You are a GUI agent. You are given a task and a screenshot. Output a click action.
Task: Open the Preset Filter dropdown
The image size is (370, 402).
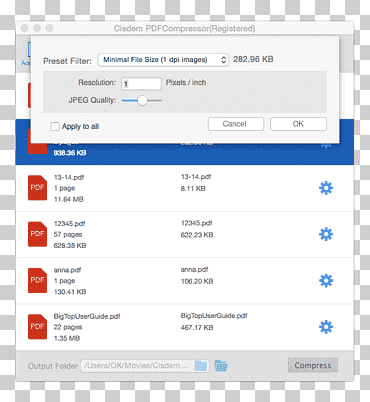click(x=163, y=60)
